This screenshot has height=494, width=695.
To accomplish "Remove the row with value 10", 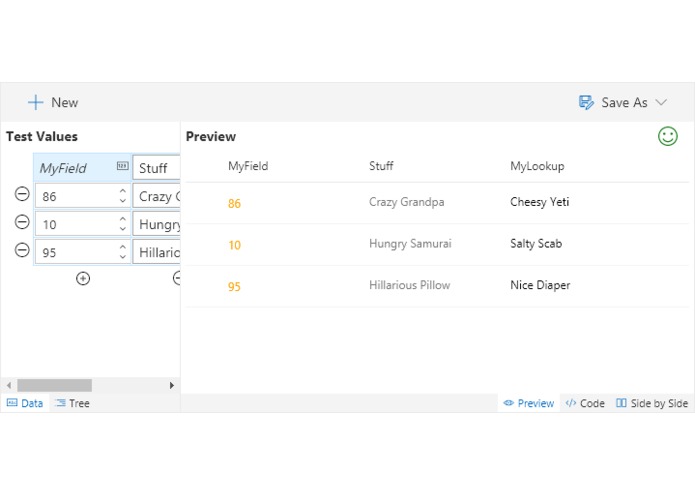I will [x=22, y=222].
